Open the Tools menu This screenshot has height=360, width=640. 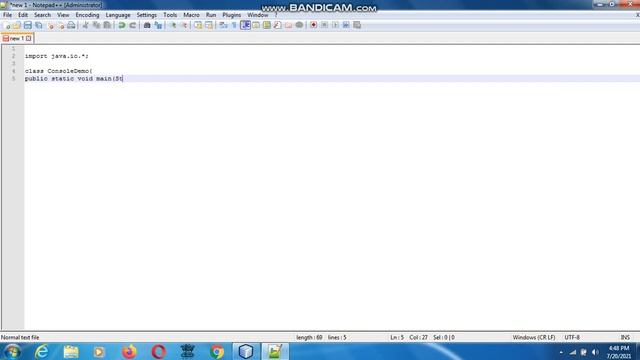click(x=170, y=15)
